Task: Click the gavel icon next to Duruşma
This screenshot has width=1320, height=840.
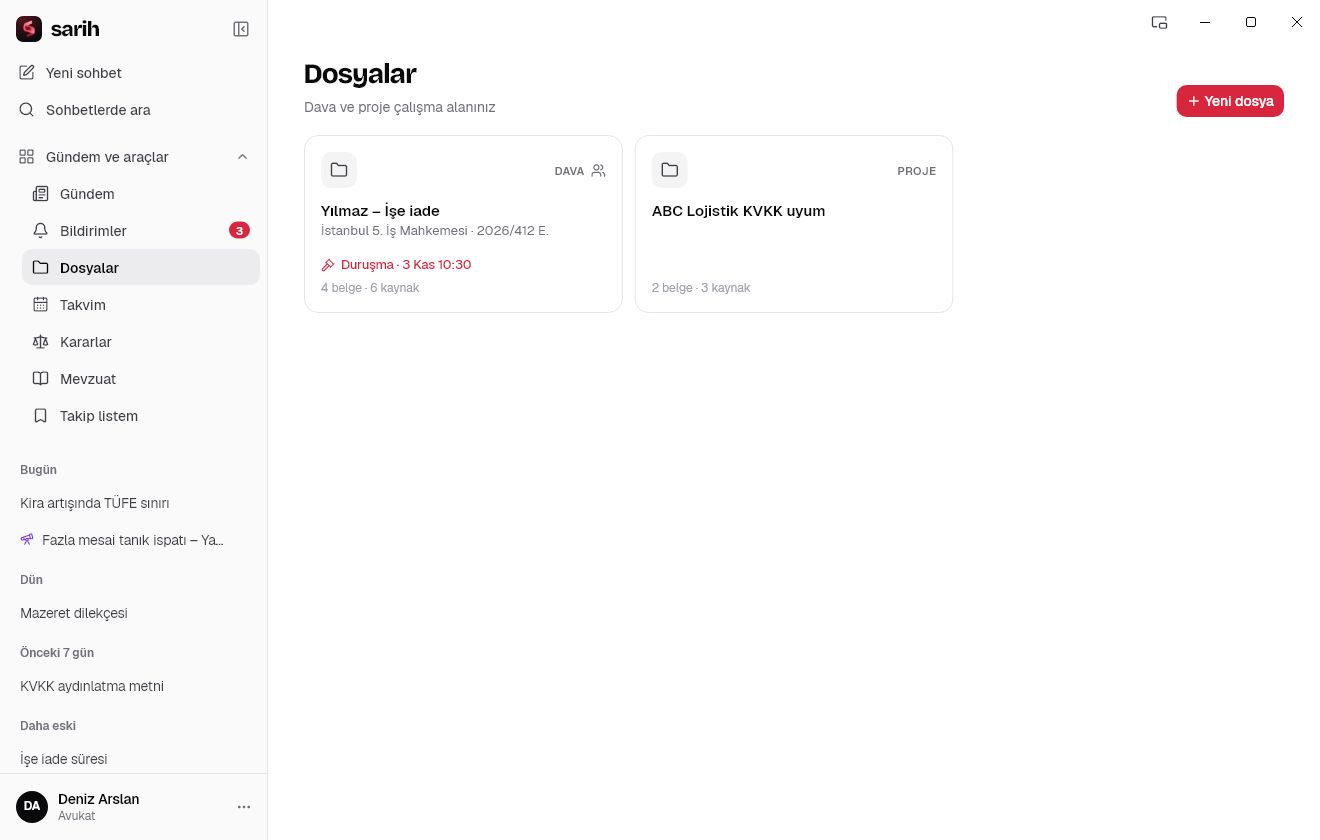Action: [x=328, y=265]
